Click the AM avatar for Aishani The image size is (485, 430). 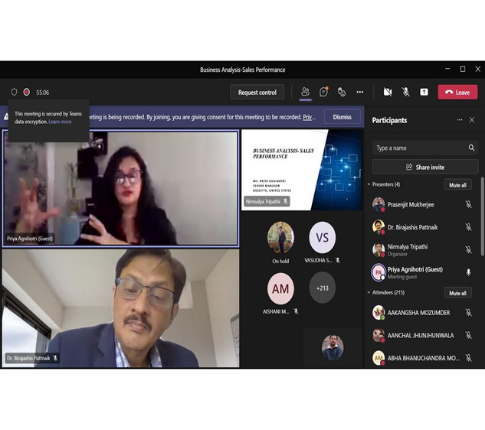point(280,289)
